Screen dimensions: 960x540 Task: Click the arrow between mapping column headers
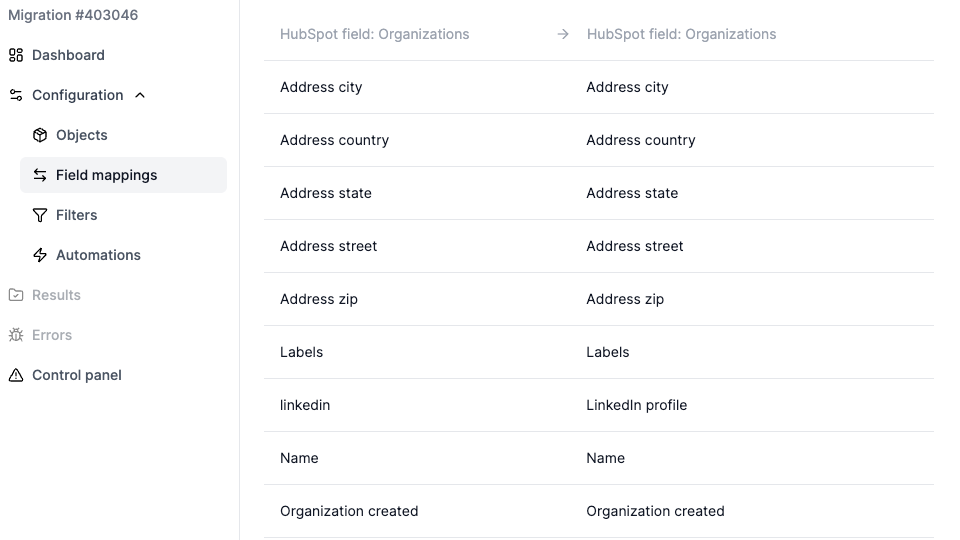click(563, 34)
